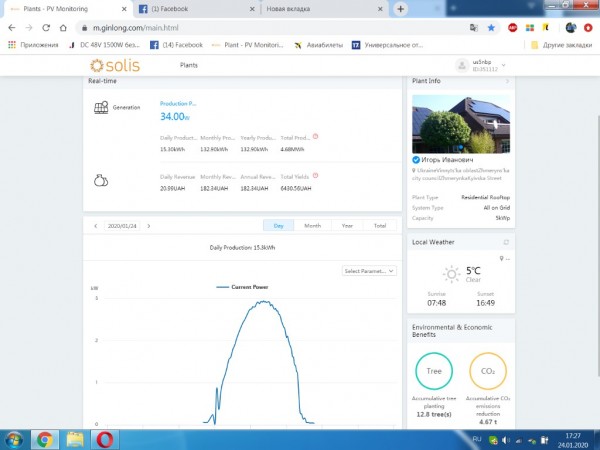Click the CO2 benefit circle
The width and height of the screenshot is (600, 450).
[488, 371]
